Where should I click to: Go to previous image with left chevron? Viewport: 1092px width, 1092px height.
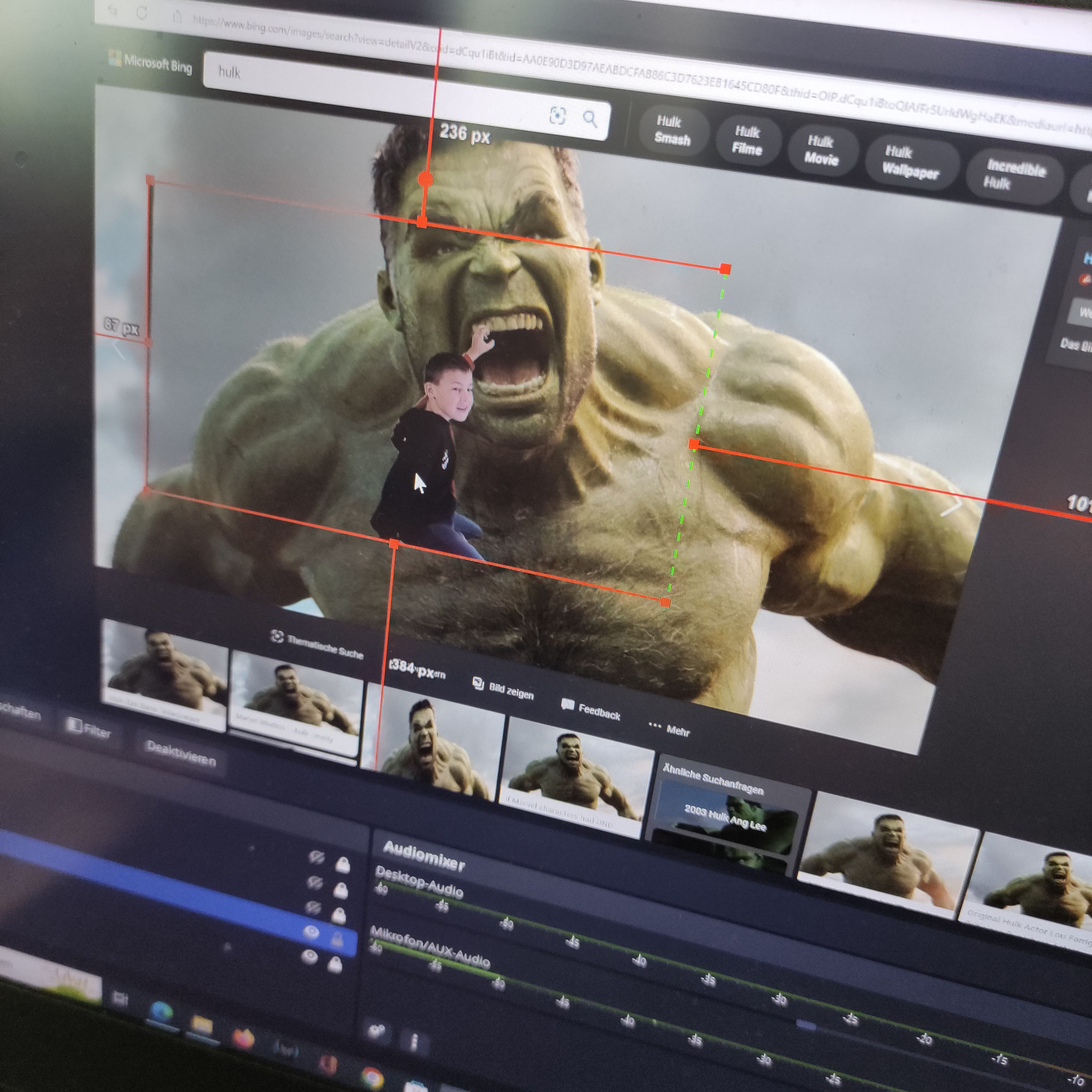coord(119,349)
